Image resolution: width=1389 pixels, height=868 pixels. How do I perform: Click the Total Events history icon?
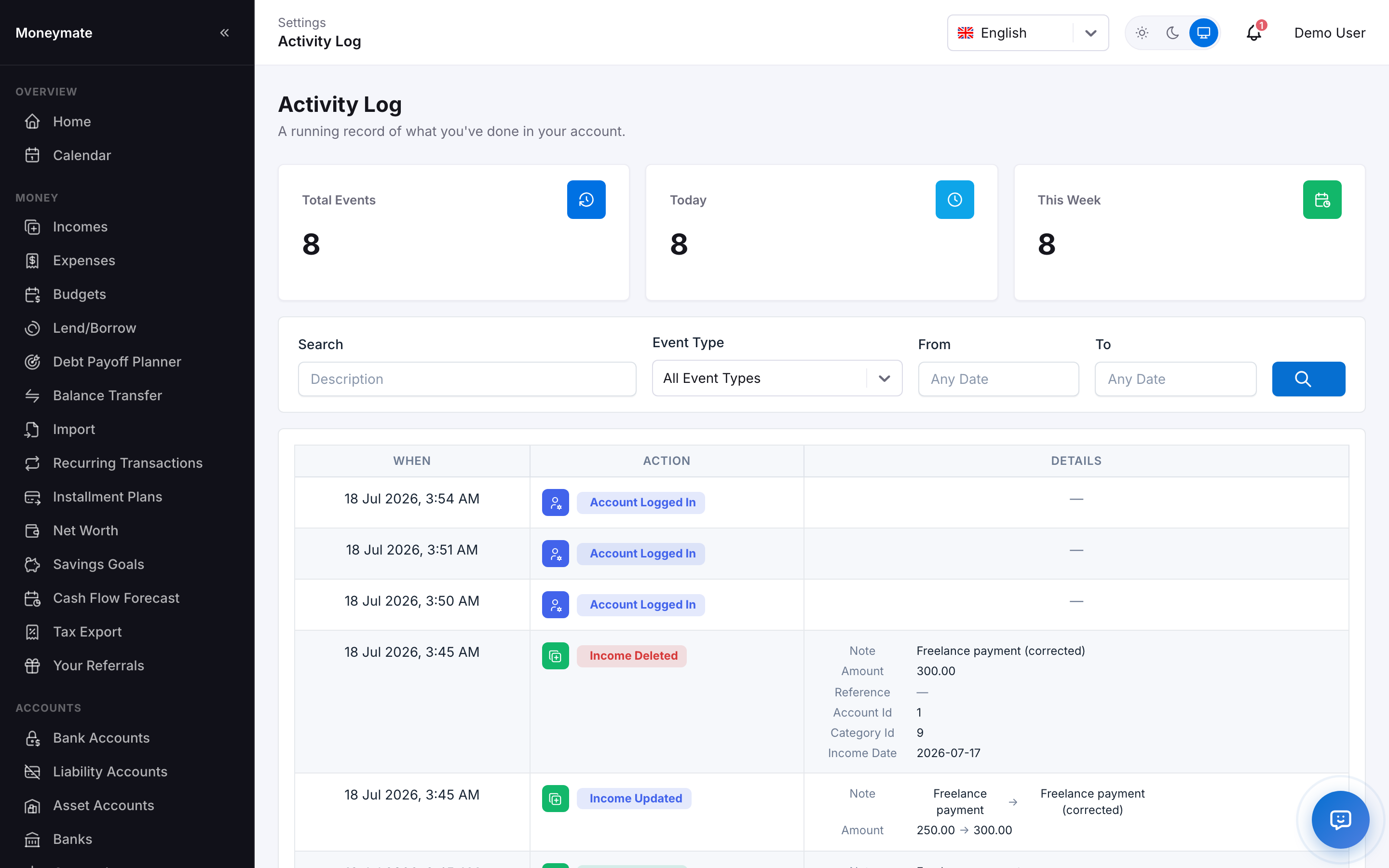point(586,200)
